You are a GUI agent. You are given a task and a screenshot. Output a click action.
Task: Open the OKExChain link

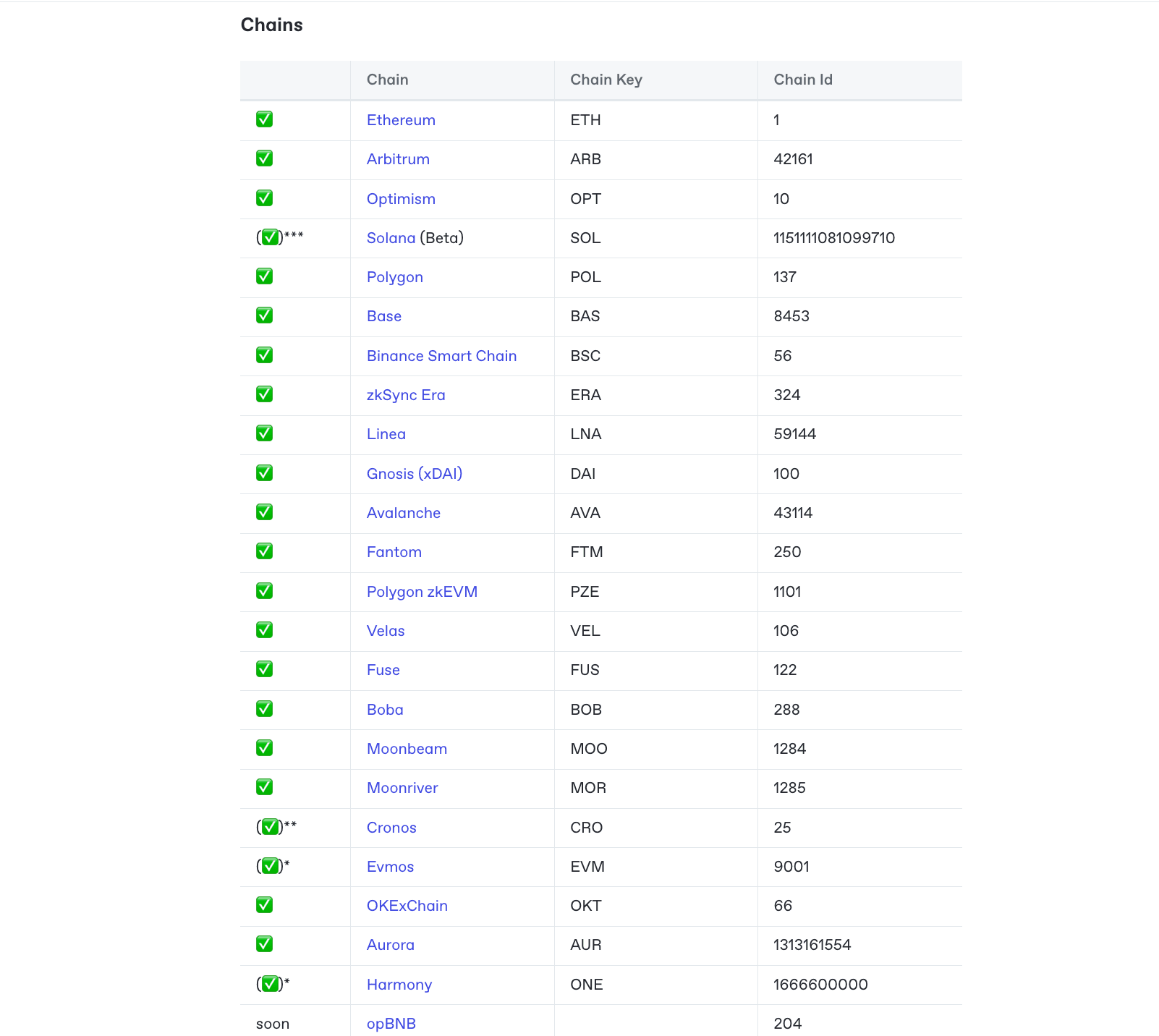pyautogui.click(x=407, y=906)
